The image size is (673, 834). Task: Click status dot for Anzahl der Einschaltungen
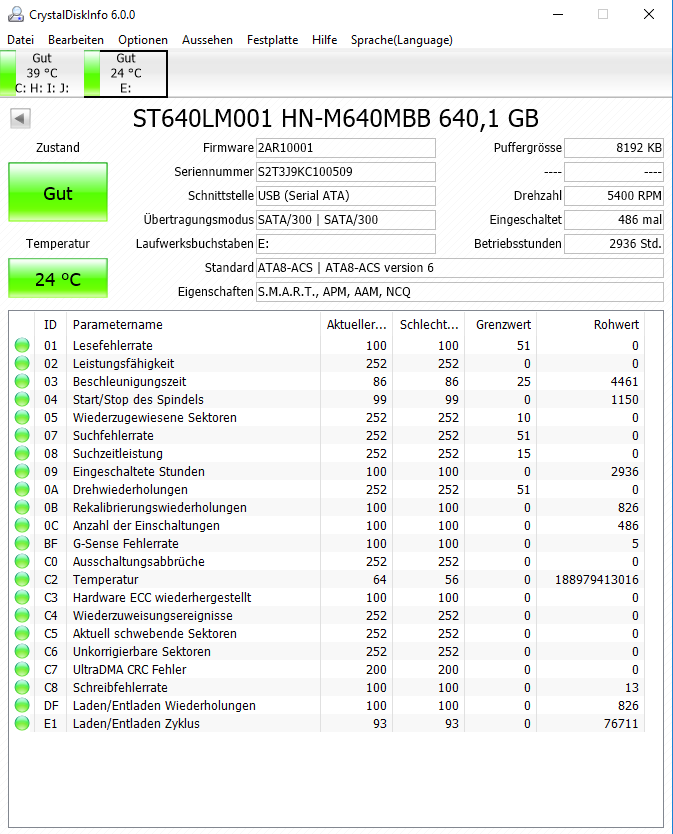pyautogui.click(x=22, y=526)
